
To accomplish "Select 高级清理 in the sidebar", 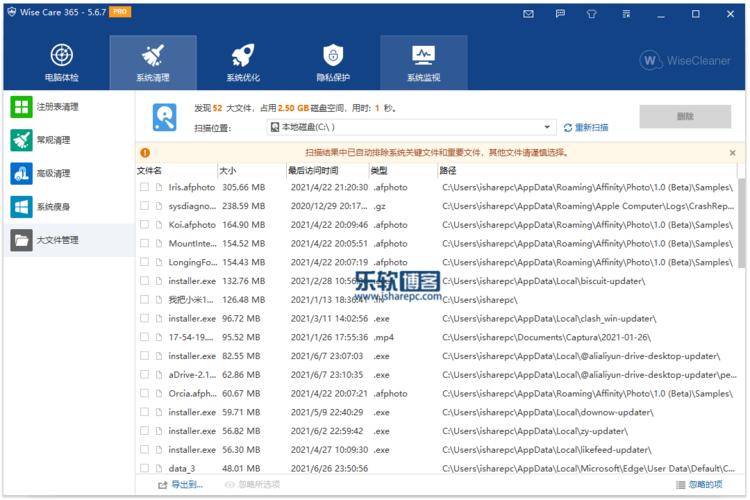I will tap(69, 173).
